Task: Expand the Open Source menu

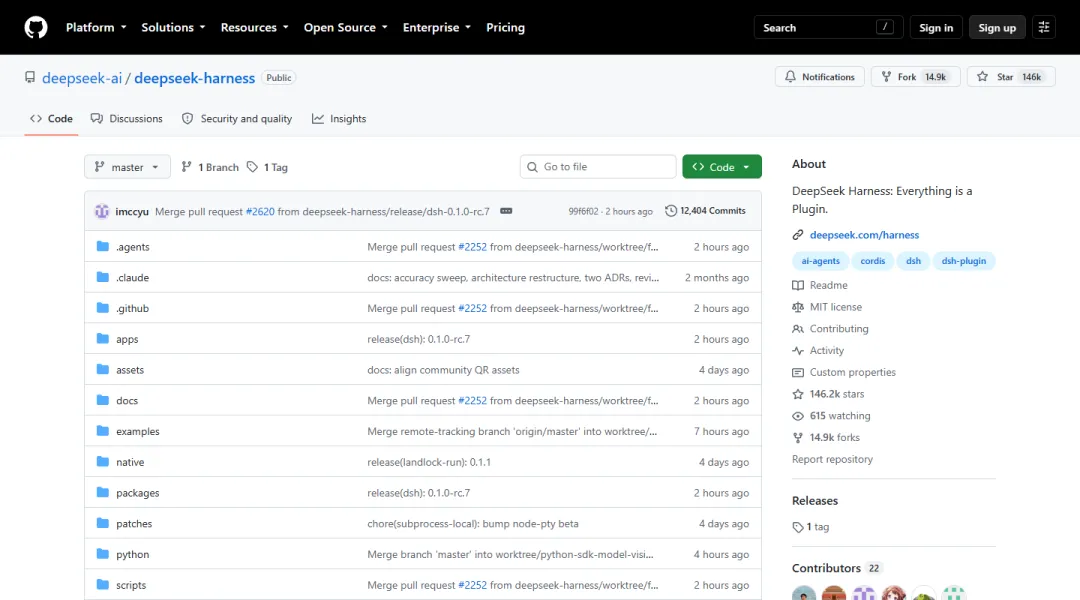Action: click(x=345, y=28)
